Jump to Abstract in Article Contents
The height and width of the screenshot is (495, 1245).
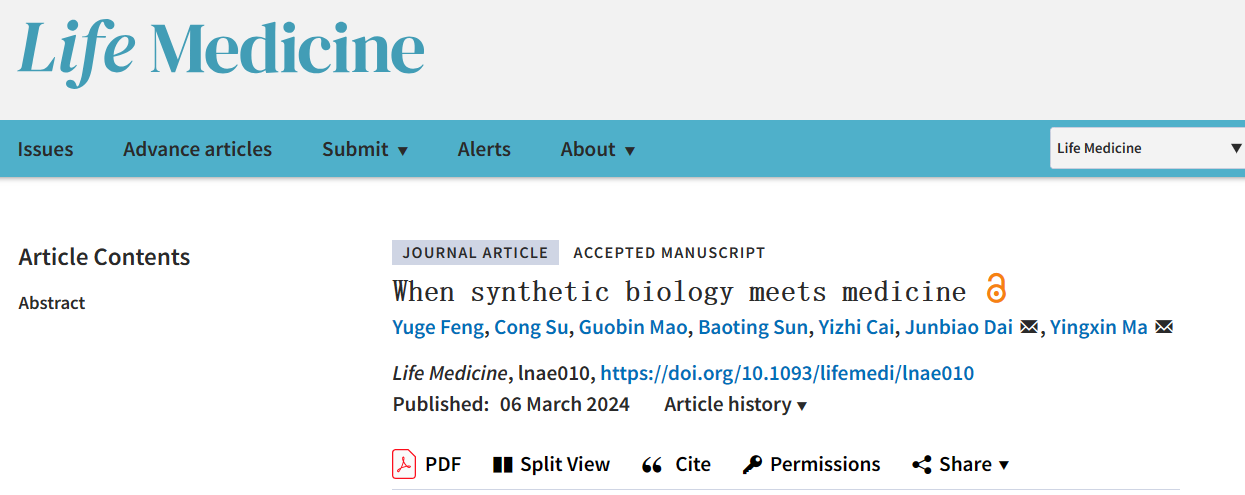tap(52, 303)
